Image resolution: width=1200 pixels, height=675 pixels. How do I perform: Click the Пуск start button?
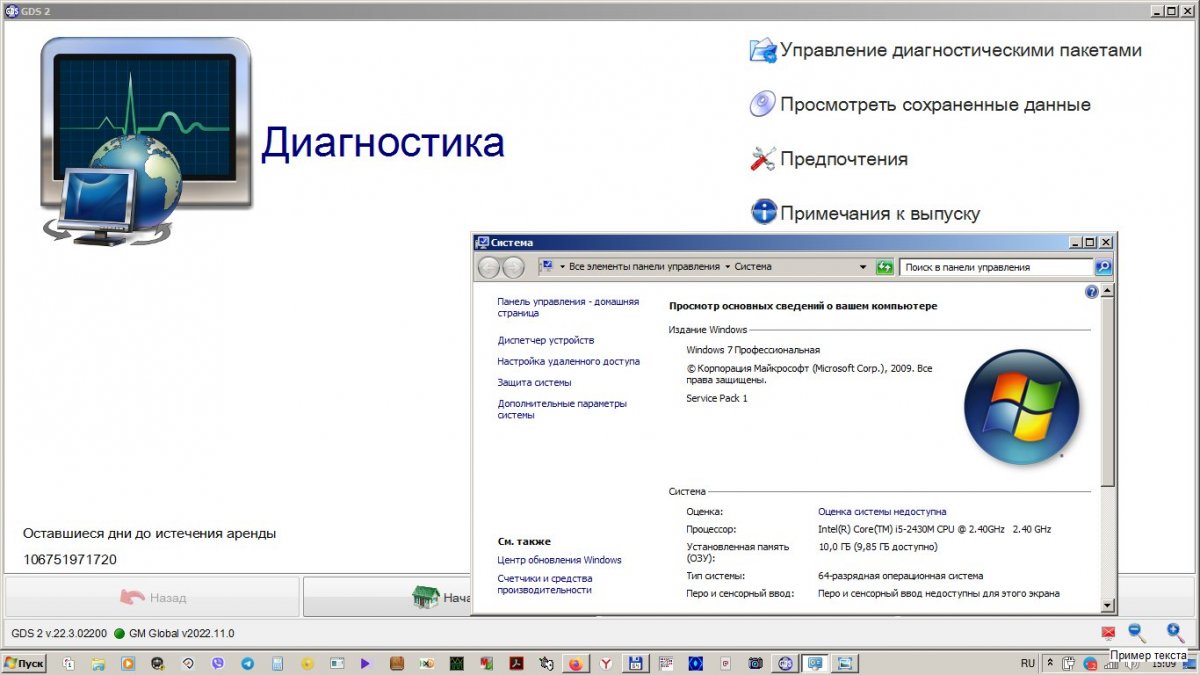[24, 663]
